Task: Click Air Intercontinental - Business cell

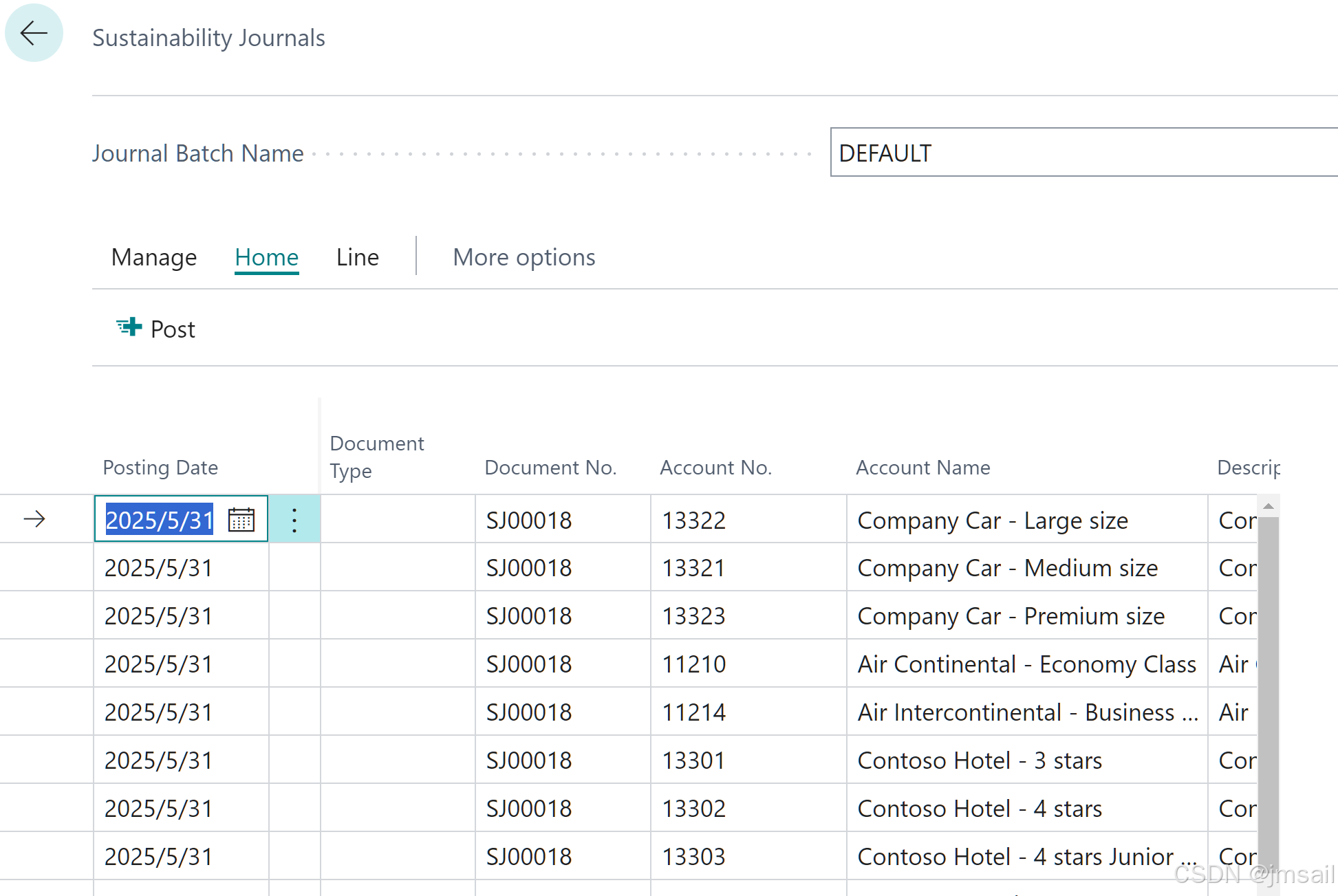Action: [x=1028, y=712]
